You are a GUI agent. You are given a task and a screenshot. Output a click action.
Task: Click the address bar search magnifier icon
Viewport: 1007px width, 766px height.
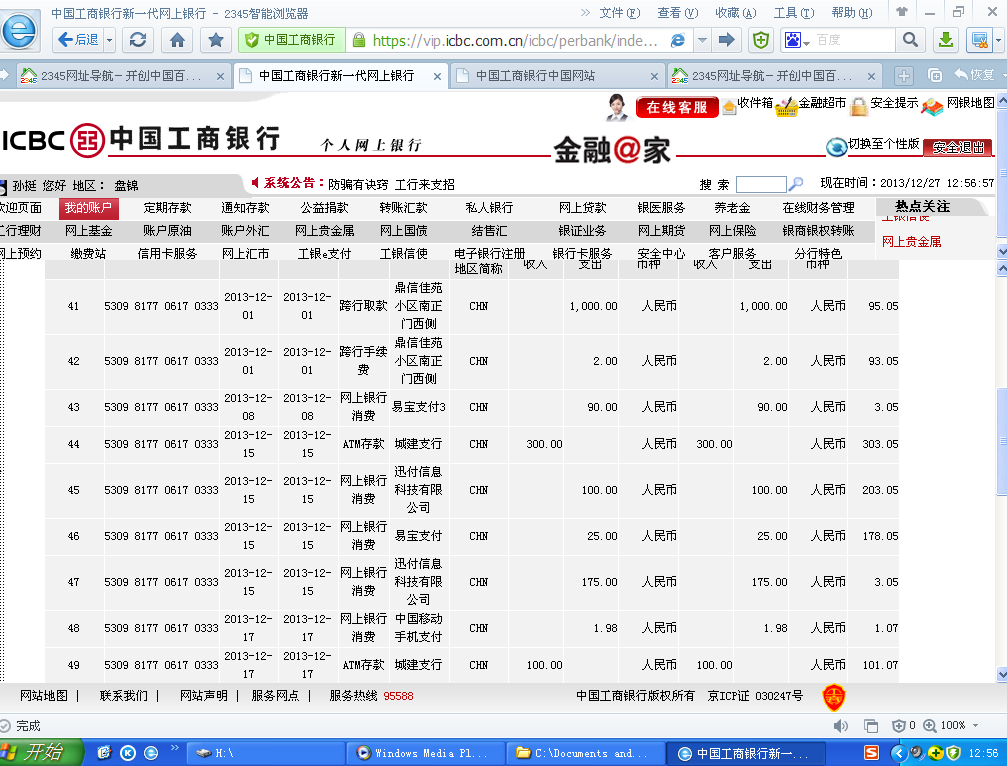pyautogui.click(x=910, y=40)
